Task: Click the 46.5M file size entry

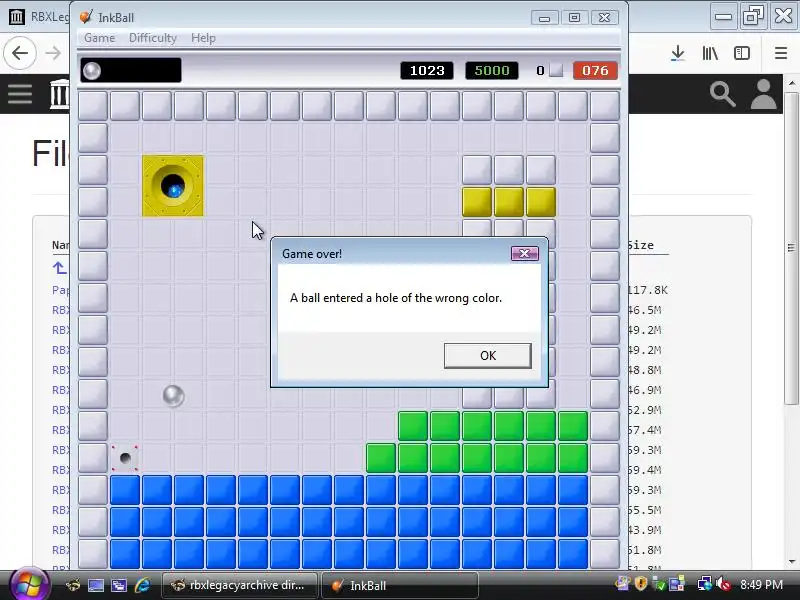Action: [644, 310]
